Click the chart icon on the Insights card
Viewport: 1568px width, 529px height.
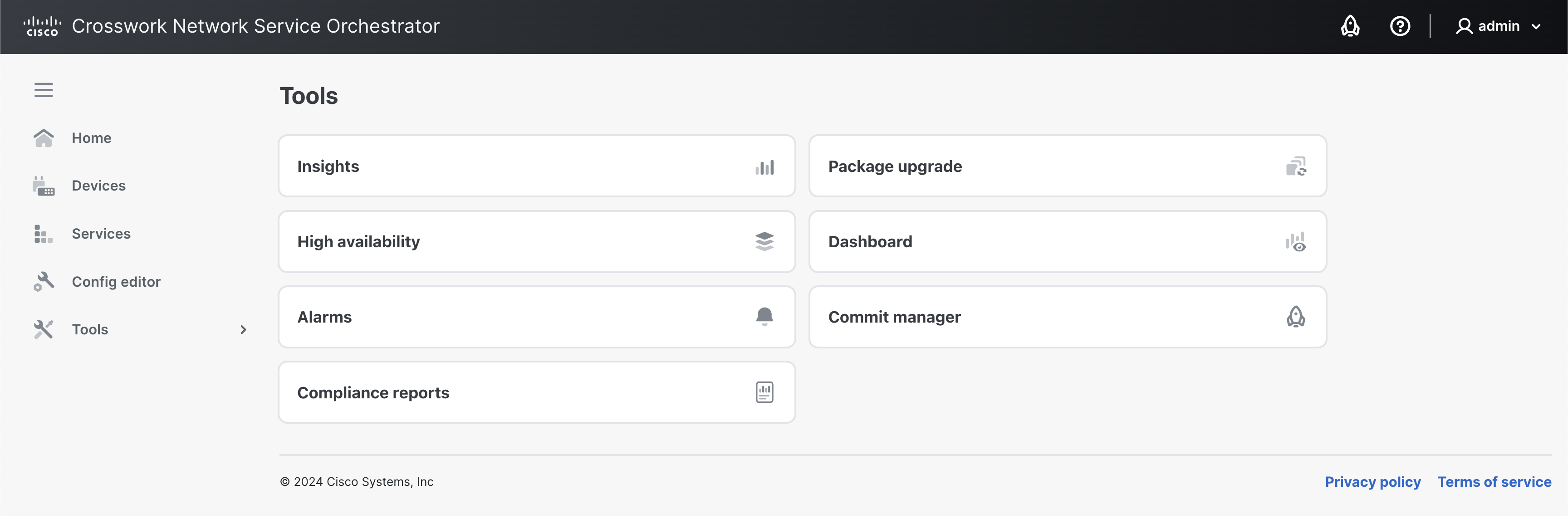tap(764, 166)
